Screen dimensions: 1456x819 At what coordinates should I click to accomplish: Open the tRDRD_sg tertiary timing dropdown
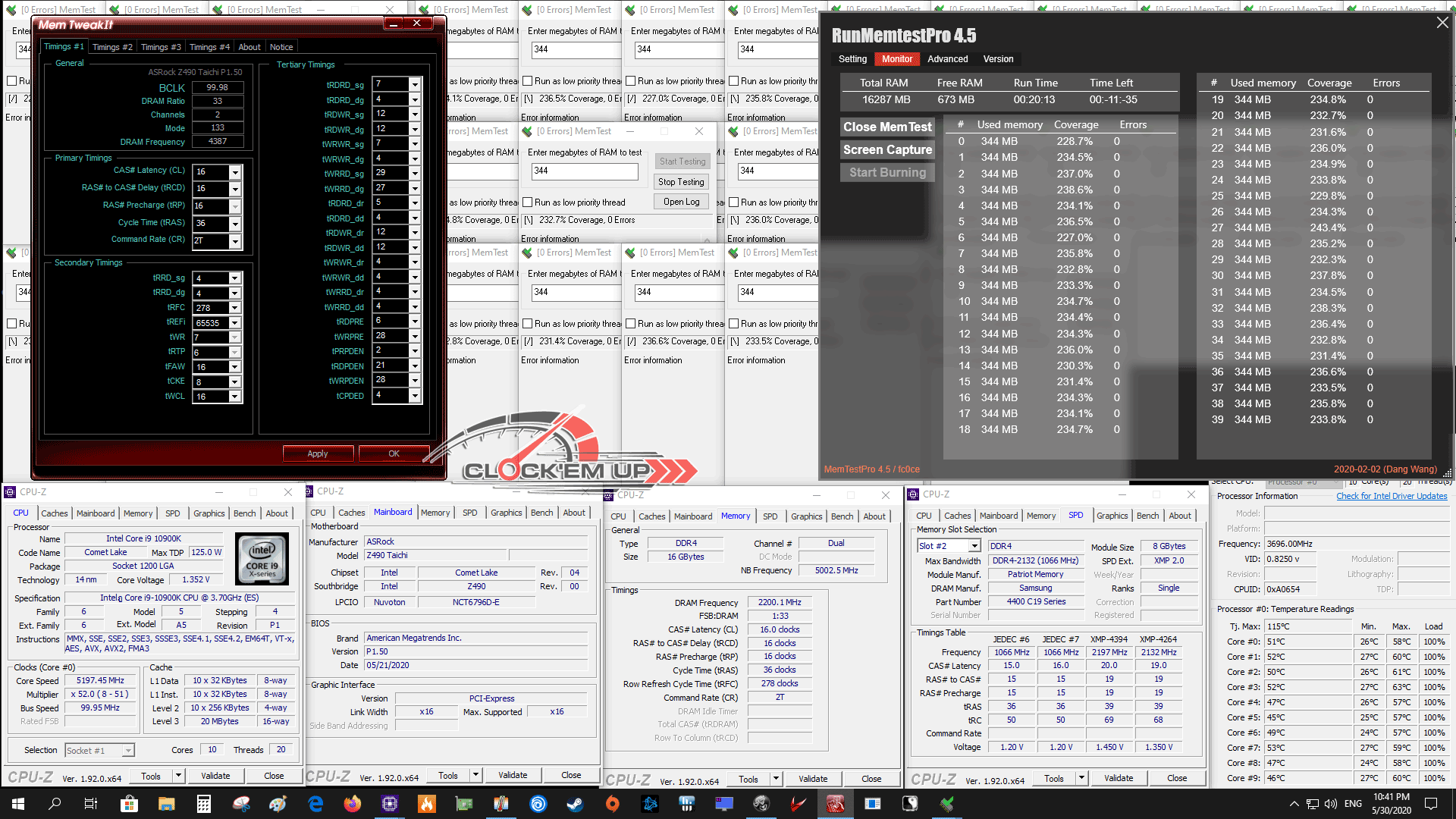415,84
